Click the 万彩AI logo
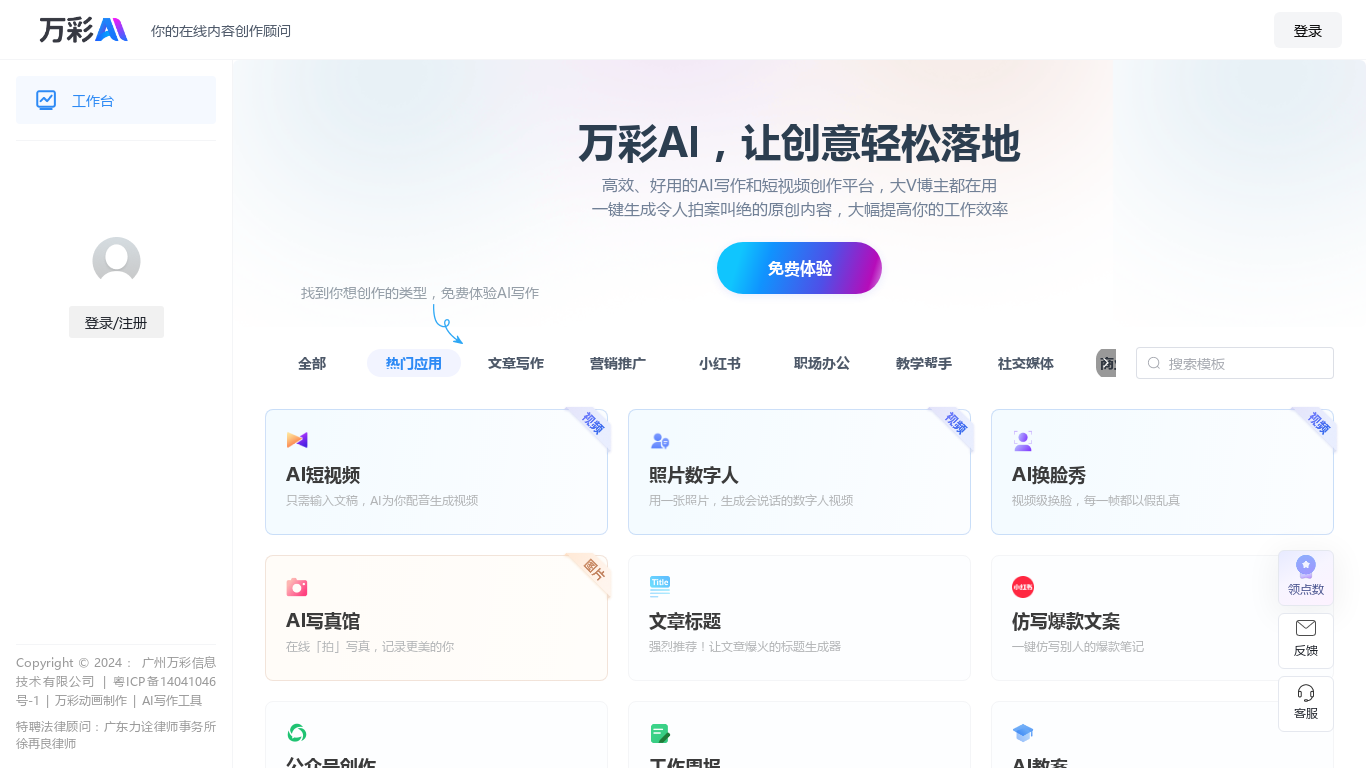 click(x=84, y=30)
